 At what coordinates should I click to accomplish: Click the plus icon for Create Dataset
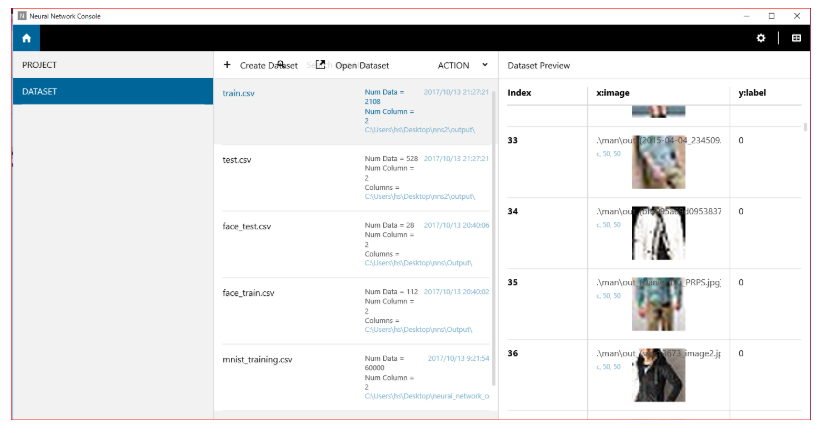click(x=227, y=65)
